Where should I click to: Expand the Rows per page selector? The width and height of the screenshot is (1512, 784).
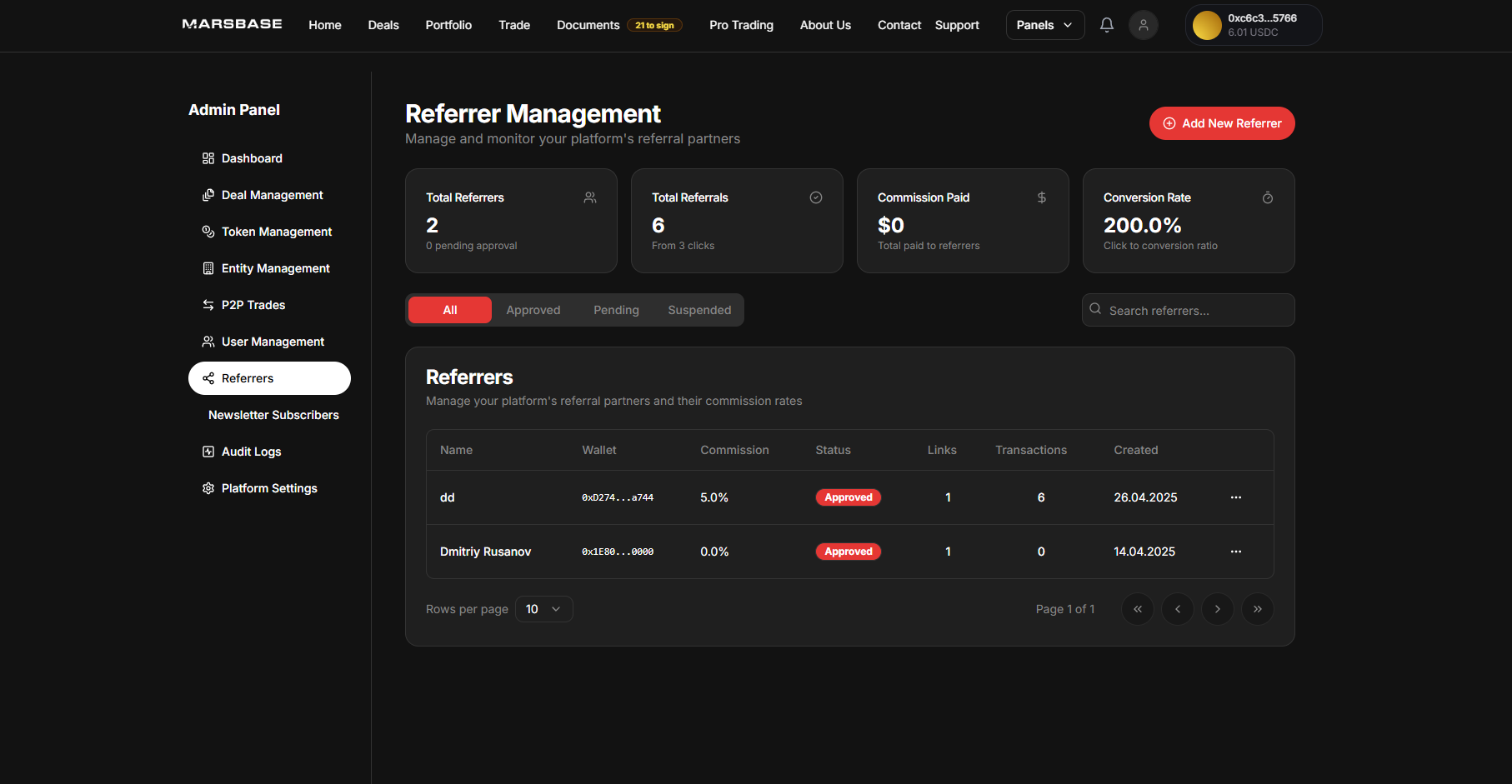[x=543, y=609]
